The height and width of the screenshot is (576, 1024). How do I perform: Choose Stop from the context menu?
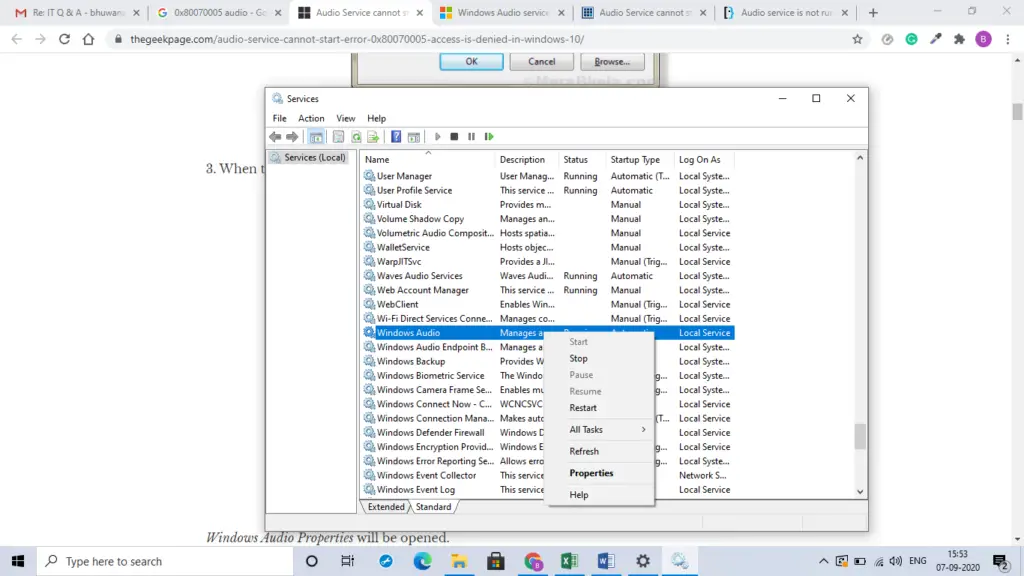[x=600, y=359]
